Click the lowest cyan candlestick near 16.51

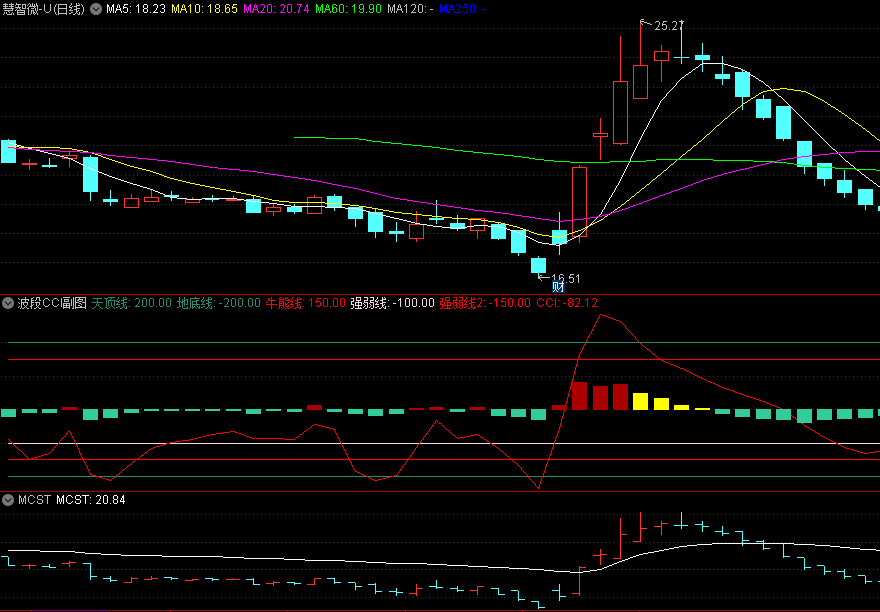(x=539, y=265)
